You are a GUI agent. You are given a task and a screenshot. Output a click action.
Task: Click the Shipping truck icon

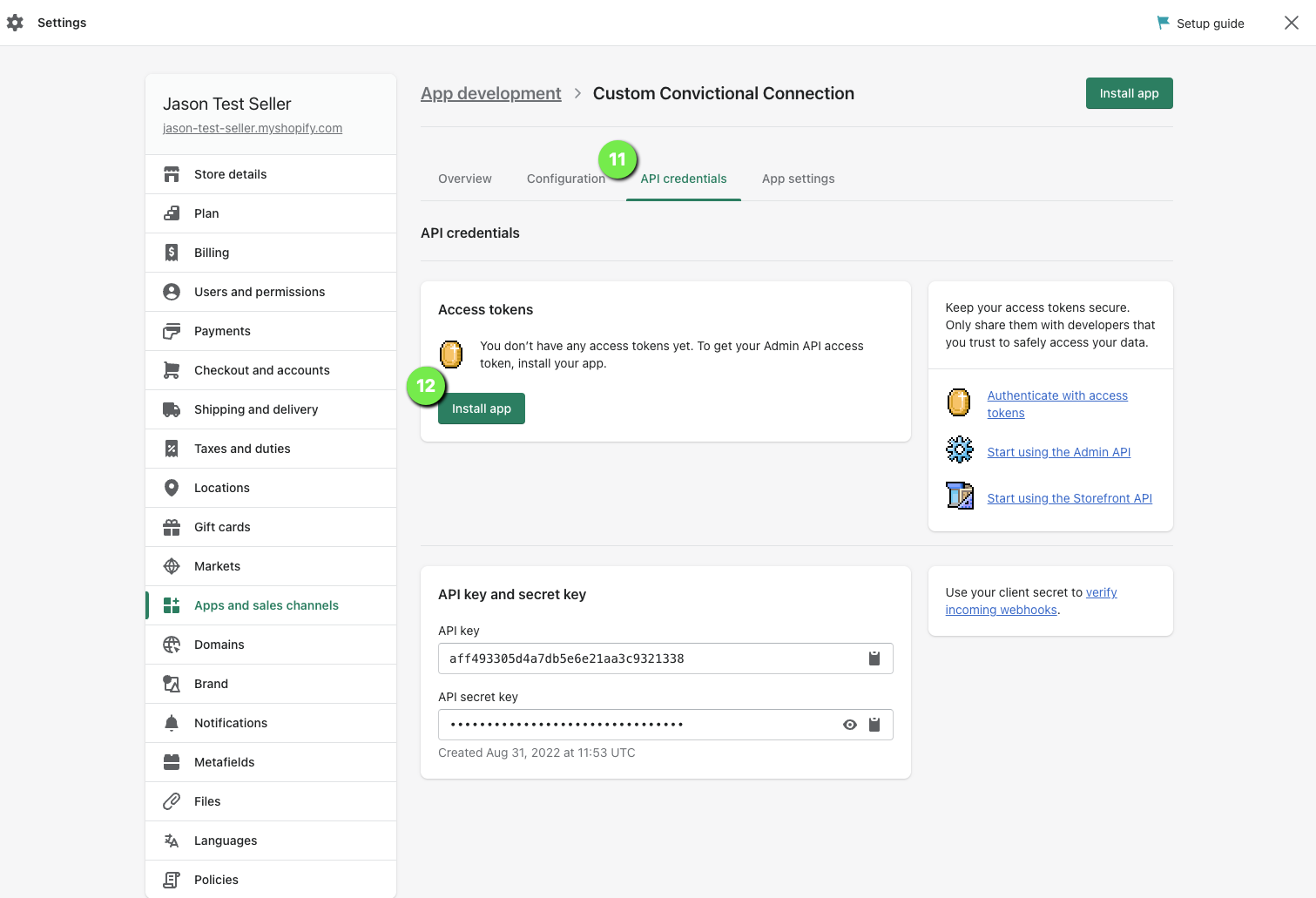172,409
